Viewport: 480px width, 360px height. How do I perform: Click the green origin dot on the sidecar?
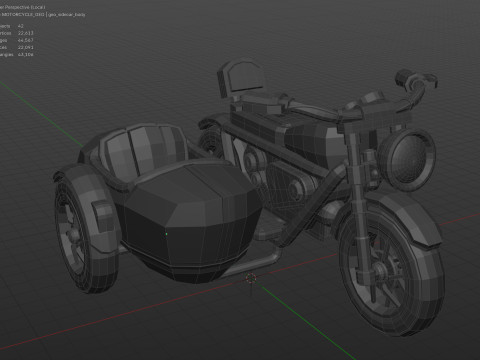tap(166, 234)
